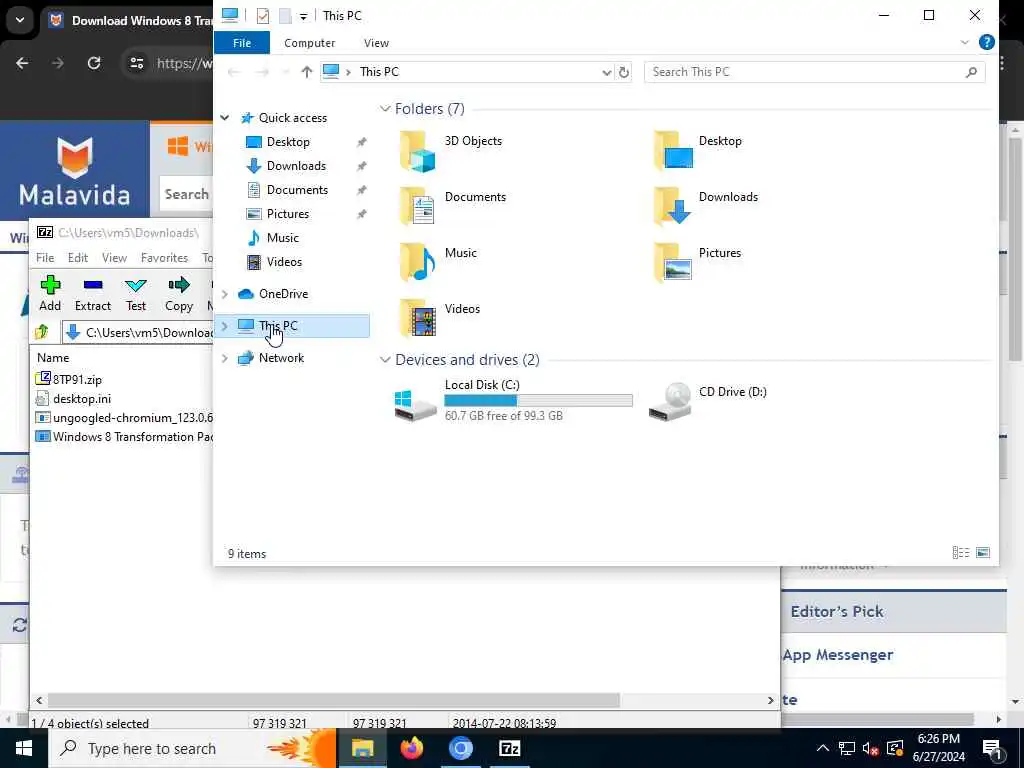The image size is (1024, 768).
Task: Expand the Network tree node
Action: 225,358
